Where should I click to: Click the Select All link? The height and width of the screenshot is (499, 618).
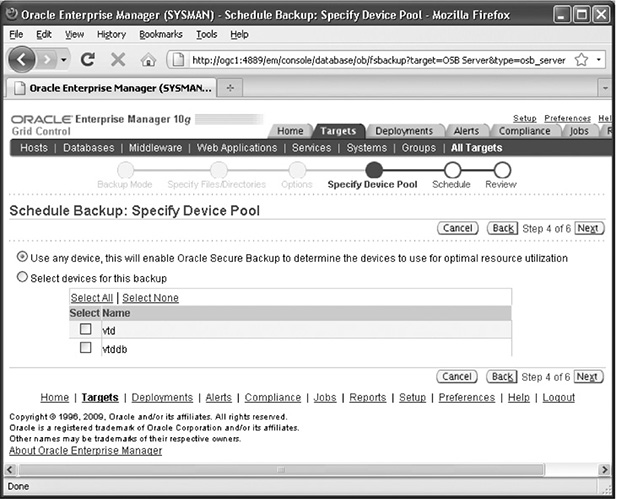point(92,298)
